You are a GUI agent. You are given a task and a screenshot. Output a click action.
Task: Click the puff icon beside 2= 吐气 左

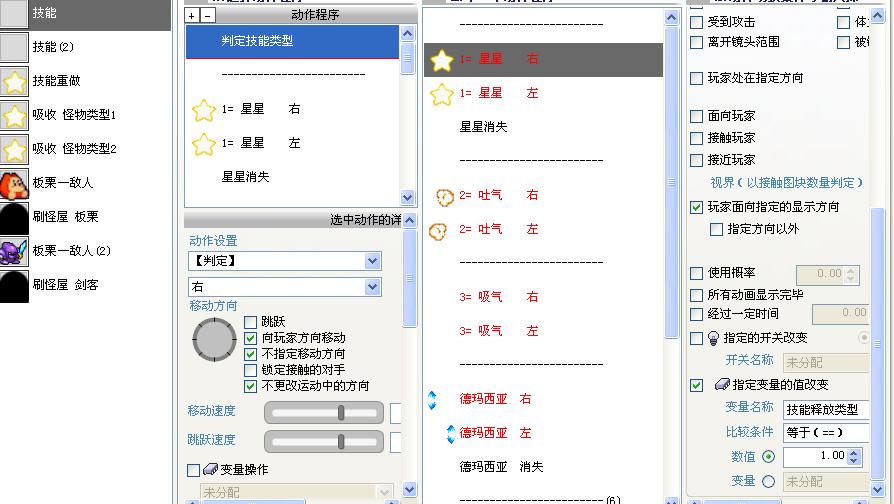437,231
